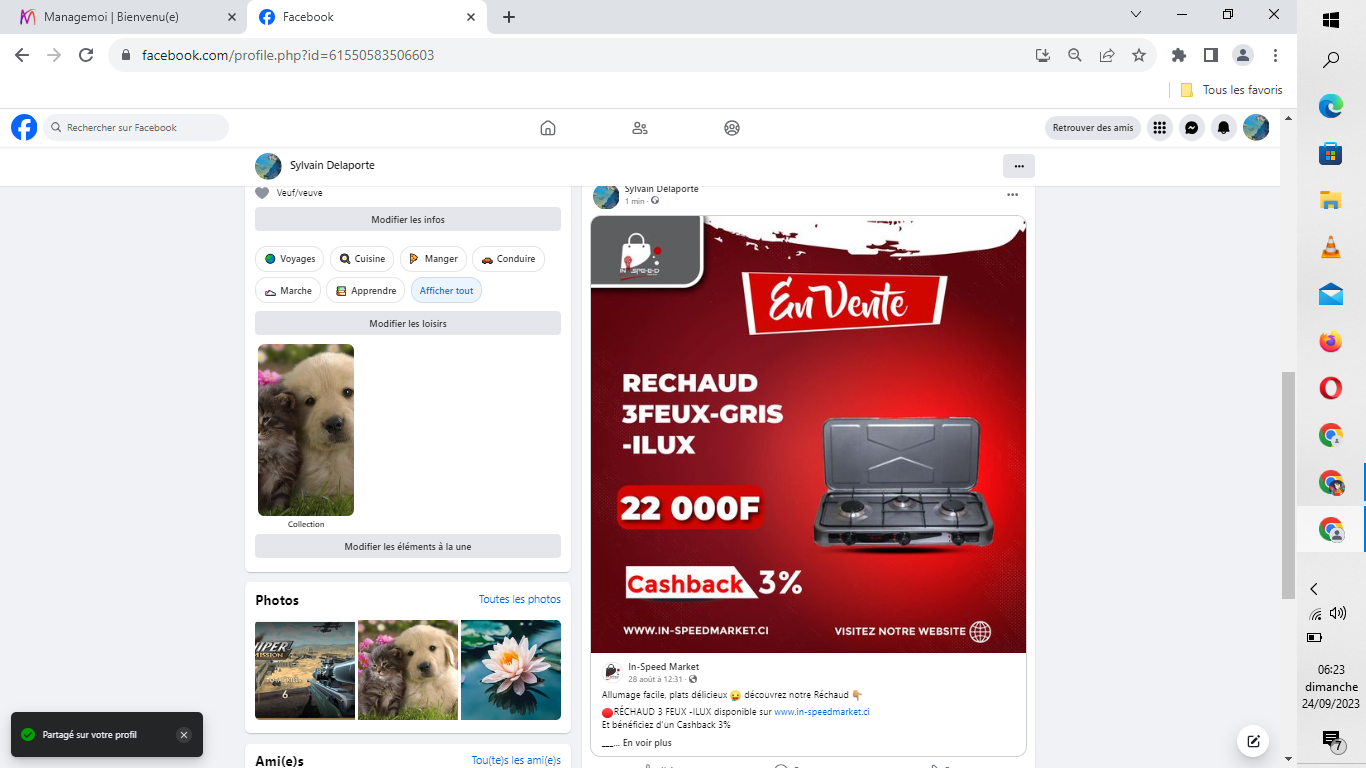This screenshot has width=1366, height=768.
Task: Open profile three-dot menu beside name
Action: pos(1018,166)
